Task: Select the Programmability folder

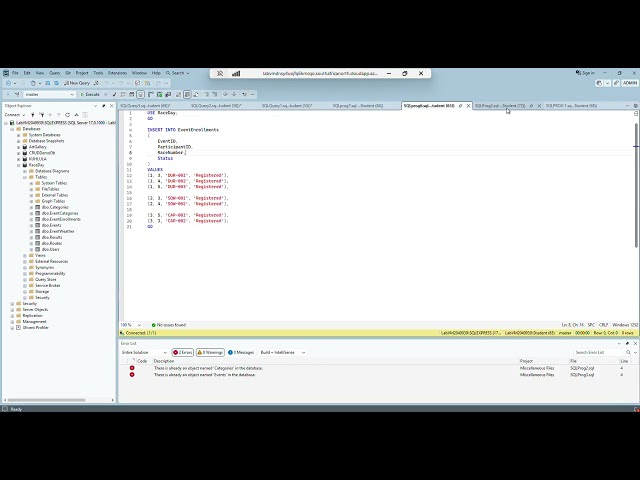Action: click(50, 273)
